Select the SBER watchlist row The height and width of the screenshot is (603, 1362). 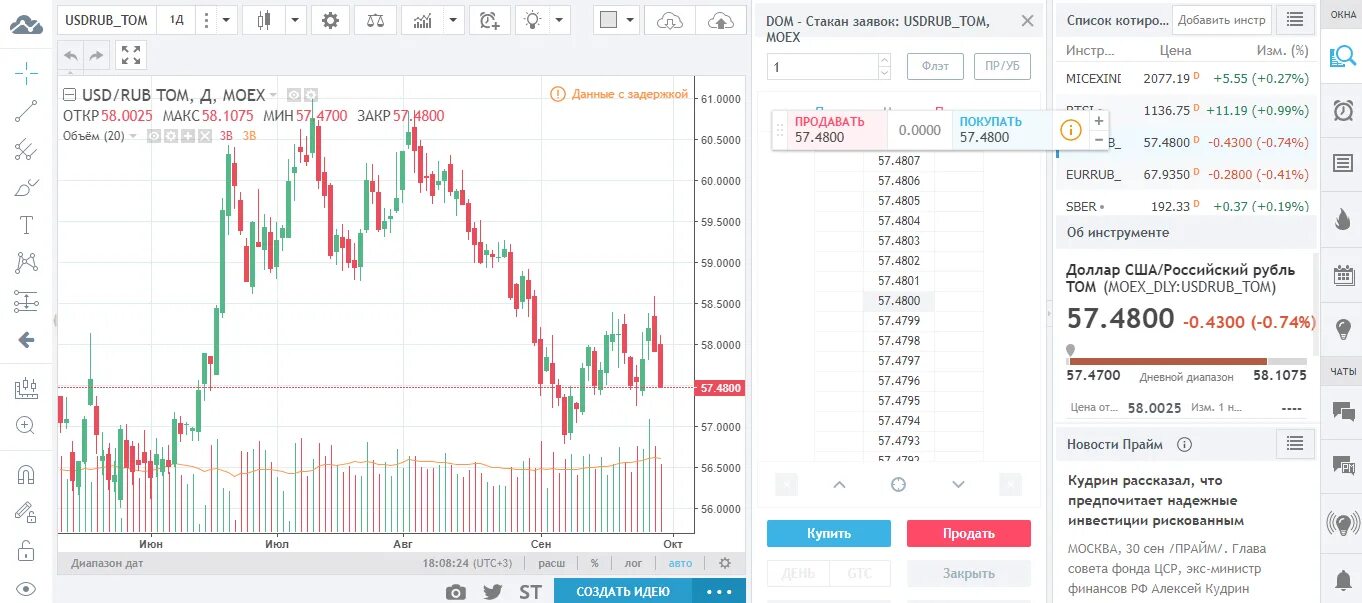(1186, 207)
